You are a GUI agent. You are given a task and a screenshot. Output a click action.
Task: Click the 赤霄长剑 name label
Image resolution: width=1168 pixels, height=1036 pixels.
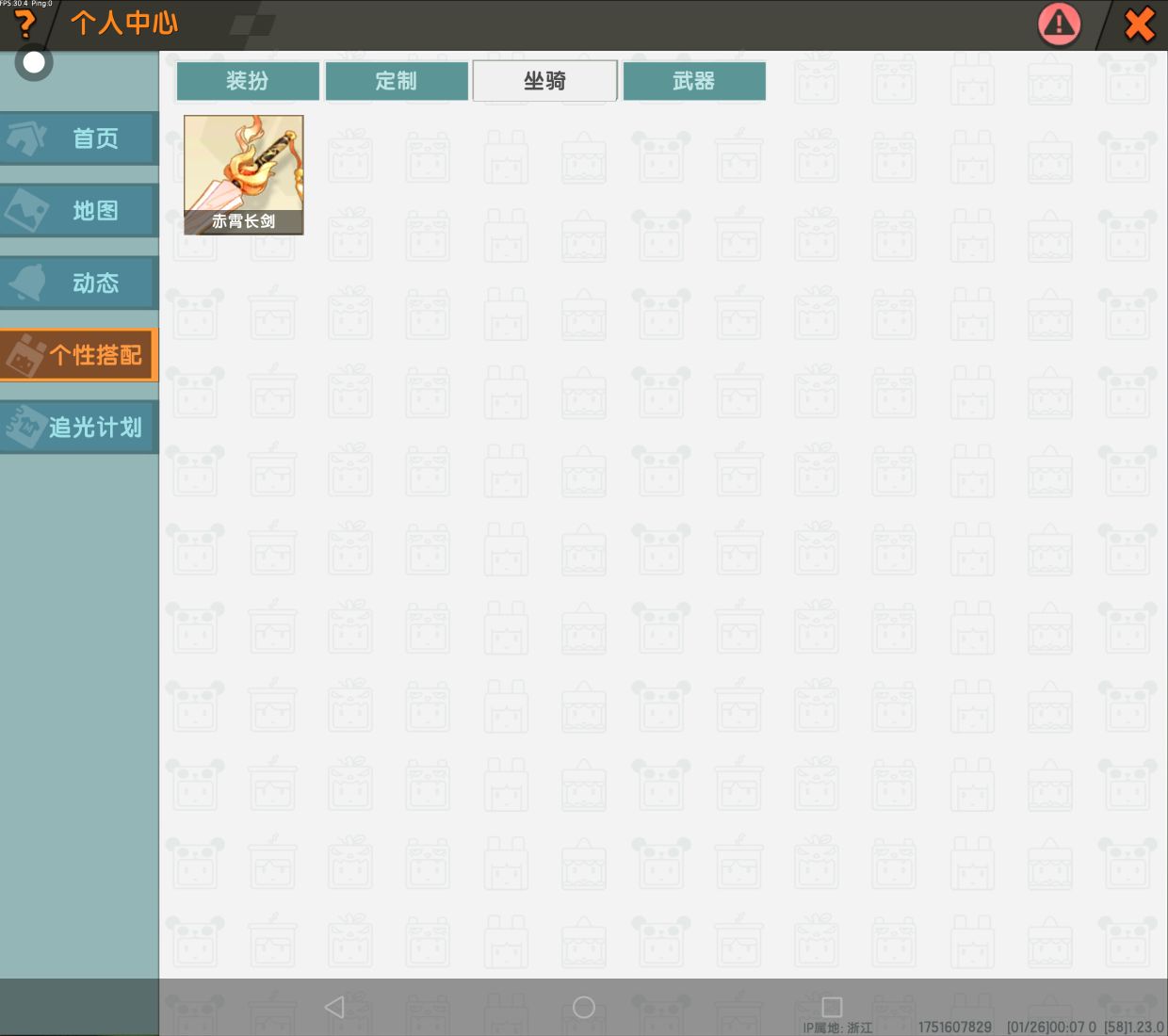[243, 221]
